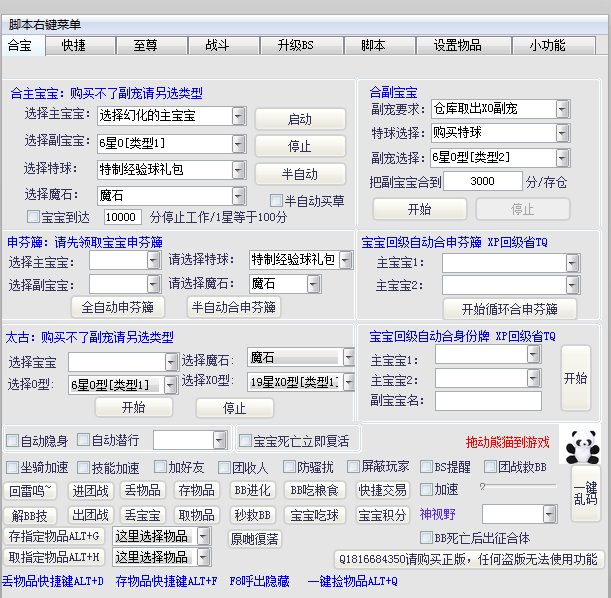Click 开始循环合申芬籬 button
The width and height of the screenshot is (611, 598).
tap(510, 309)
